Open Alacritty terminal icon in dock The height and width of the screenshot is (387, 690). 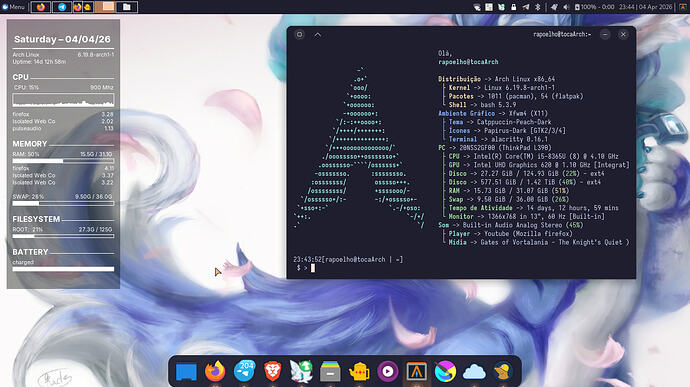click(x=416, y=372)
